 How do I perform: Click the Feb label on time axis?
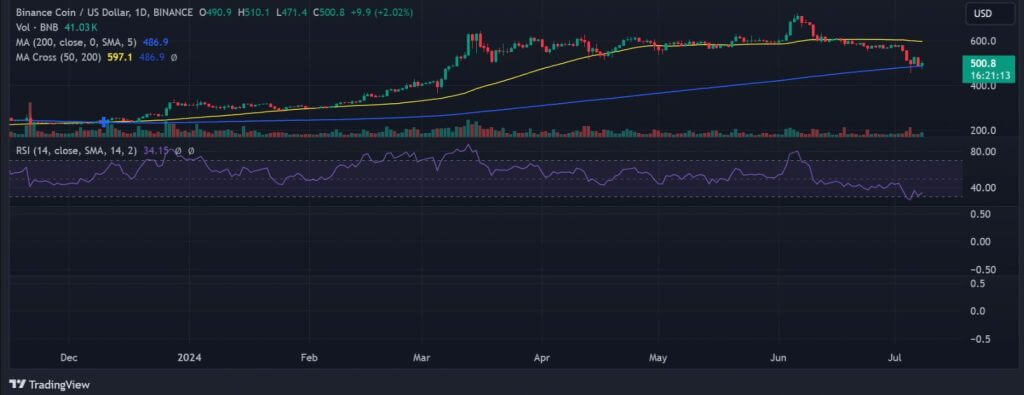pyautogui.click(x=310, y=358)
